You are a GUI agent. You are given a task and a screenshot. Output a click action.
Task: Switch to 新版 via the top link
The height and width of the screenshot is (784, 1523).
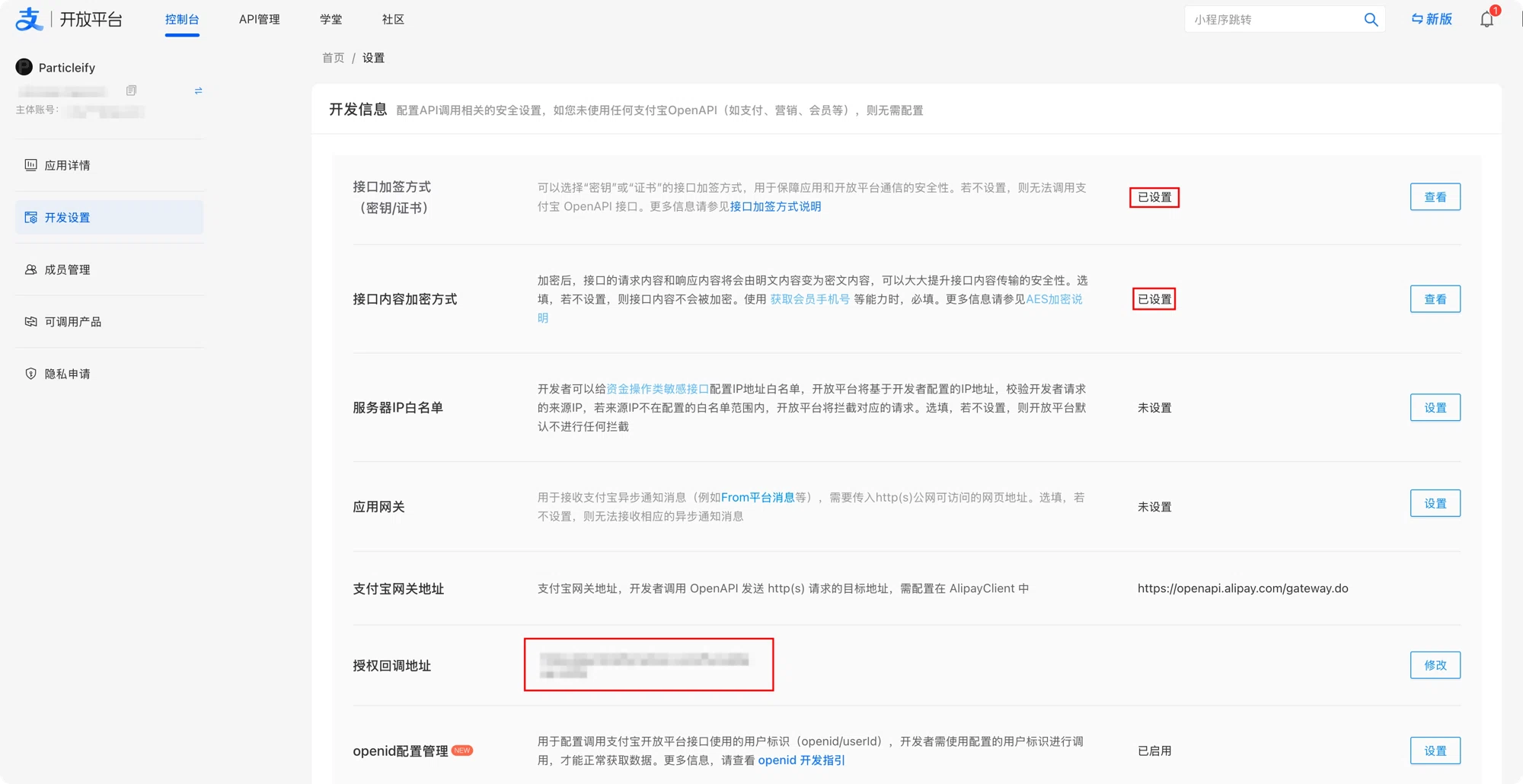(x=1432, y=19)
